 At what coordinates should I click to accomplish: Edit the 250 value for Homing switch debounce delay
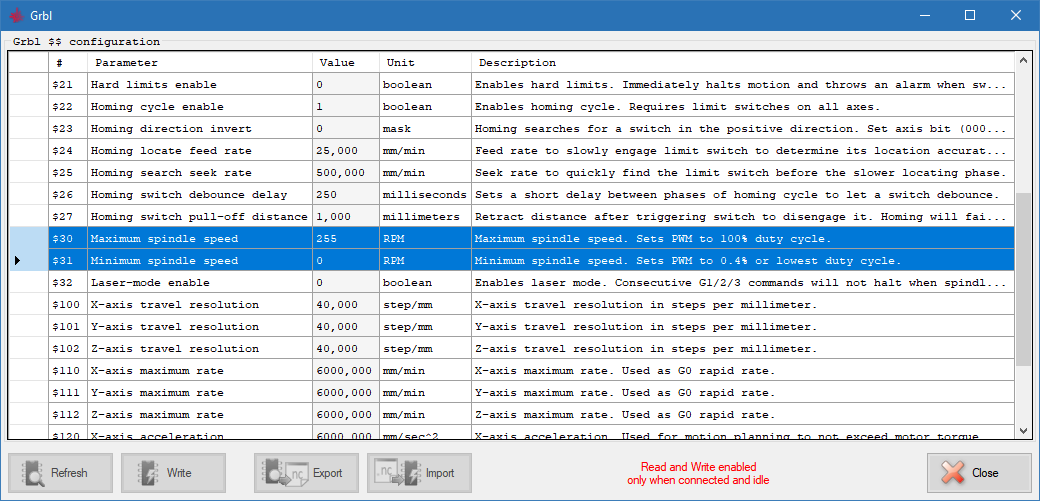346,194
